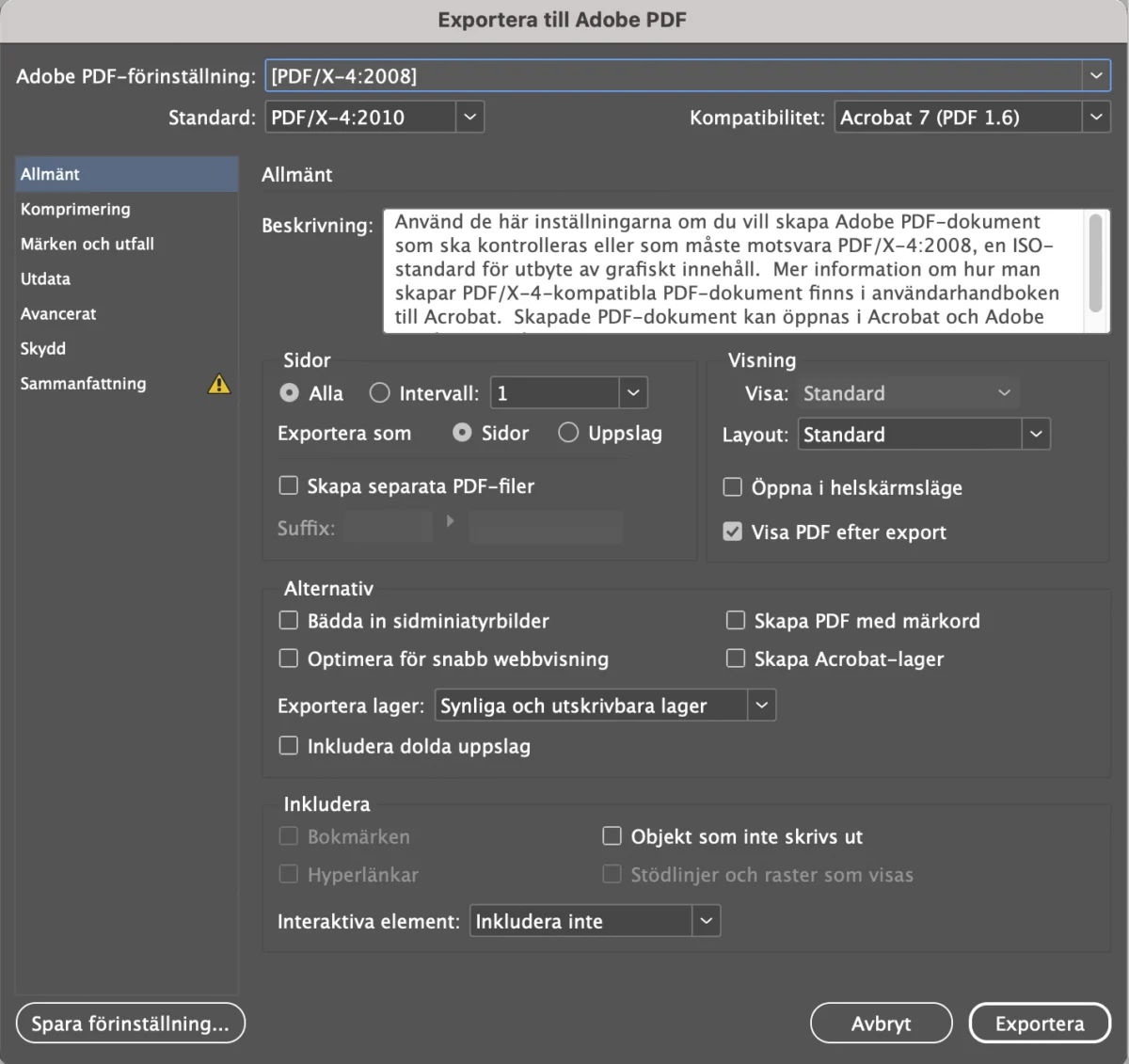Switch to the Skydd panel
The width and height of the screenshot is (1129, 1064).
127,348
